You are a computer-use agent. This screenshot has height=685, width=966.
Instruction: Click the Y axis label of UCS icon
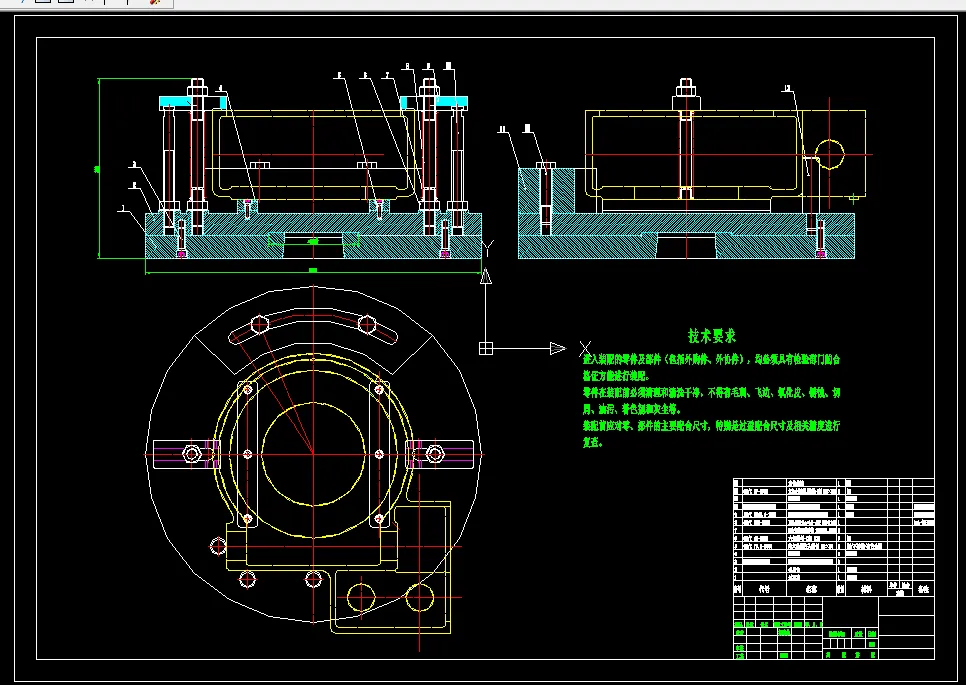(x=488, y=248)
